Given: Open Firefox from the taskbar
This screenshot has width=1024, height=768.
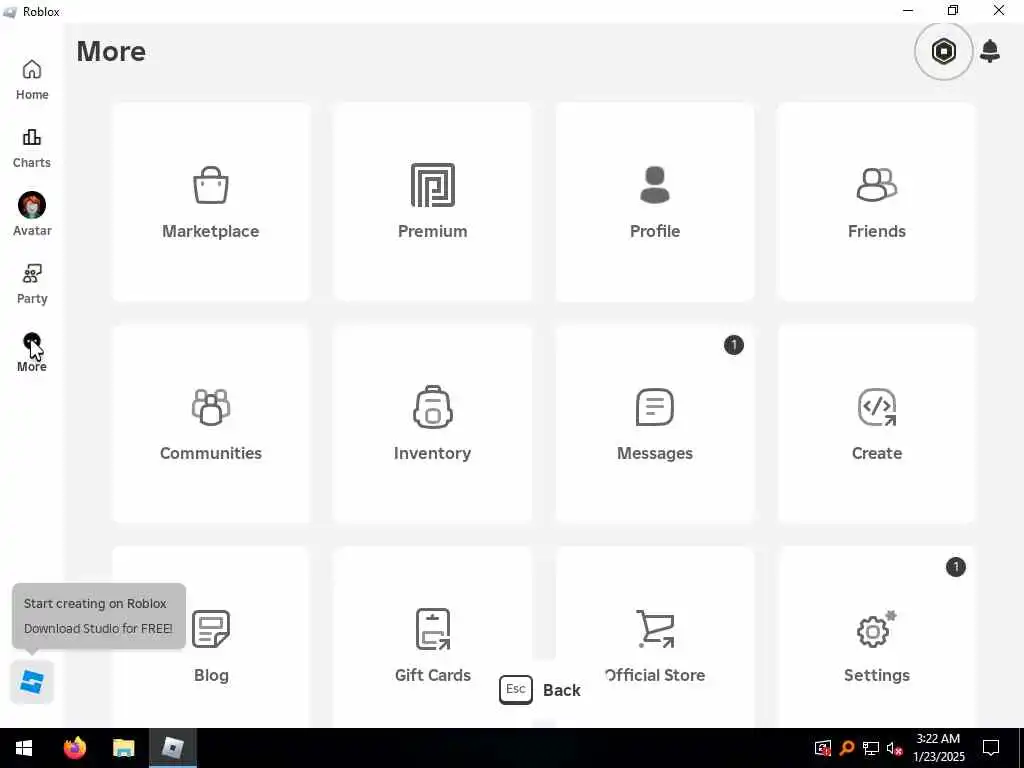Looking at the screenshot, I should [x=74, y=748].
